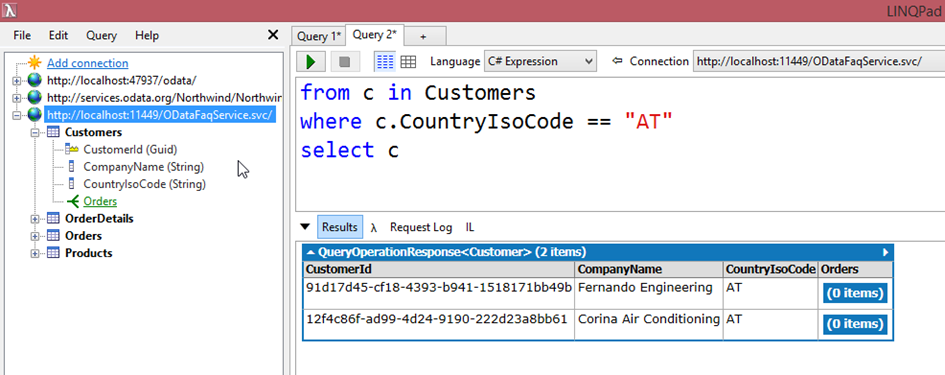
Task: Click the Customers table icon
Action: [x=53, y=132]
